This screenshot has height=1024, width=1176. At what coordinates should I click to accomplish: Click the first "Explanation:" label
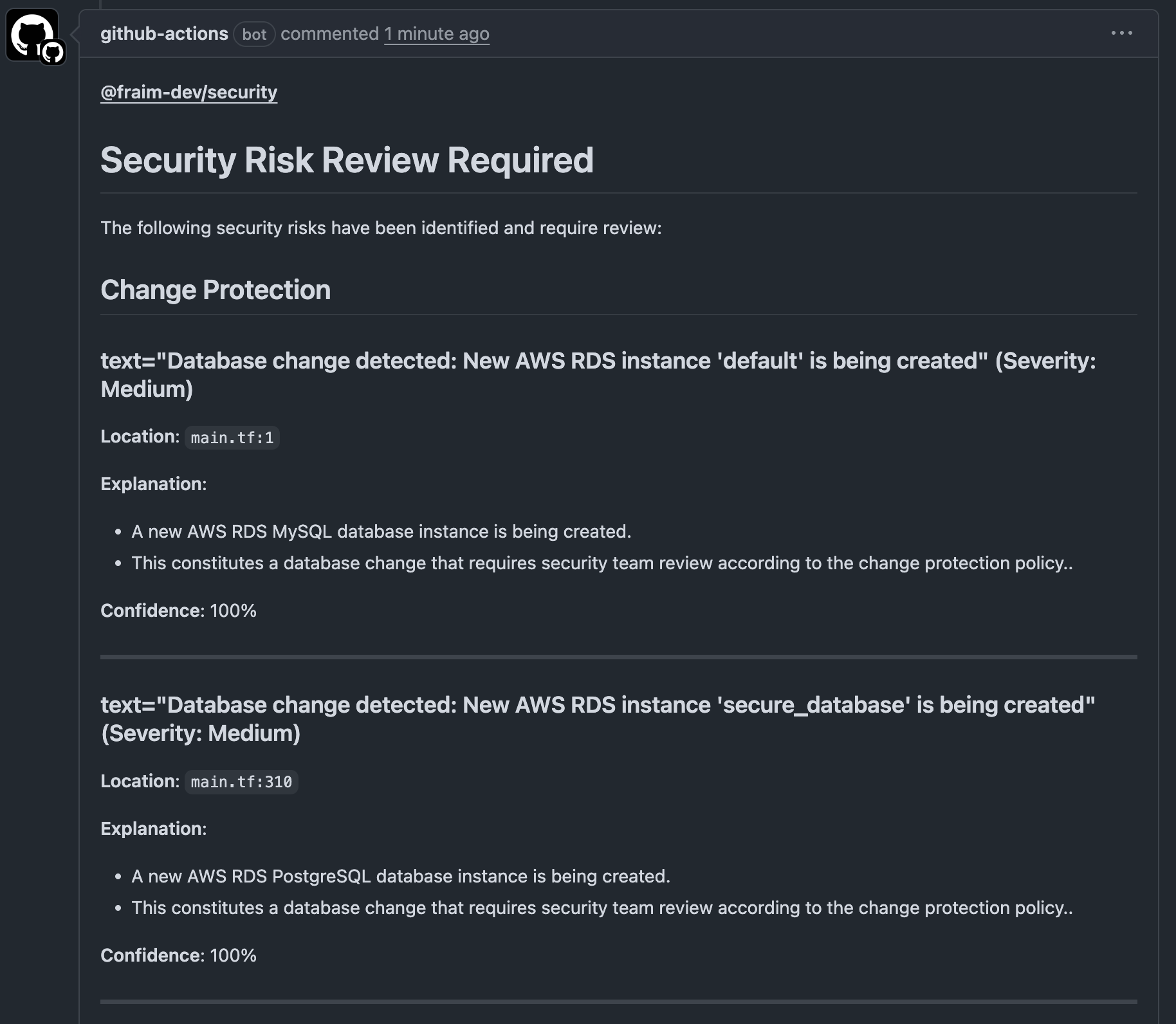pyautogui.click(x=153, y=484)
